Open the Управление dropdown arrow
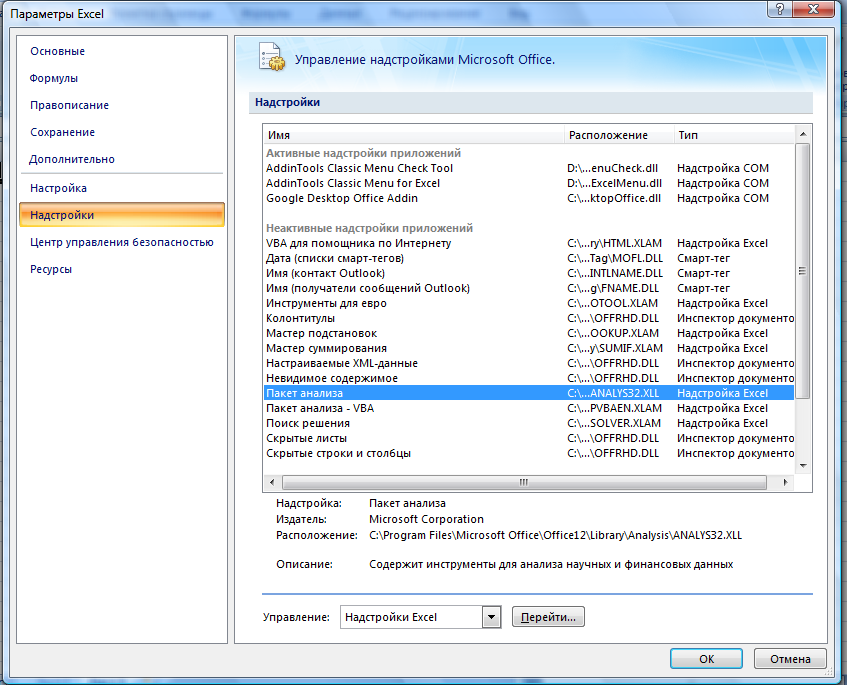 (492, 617)
